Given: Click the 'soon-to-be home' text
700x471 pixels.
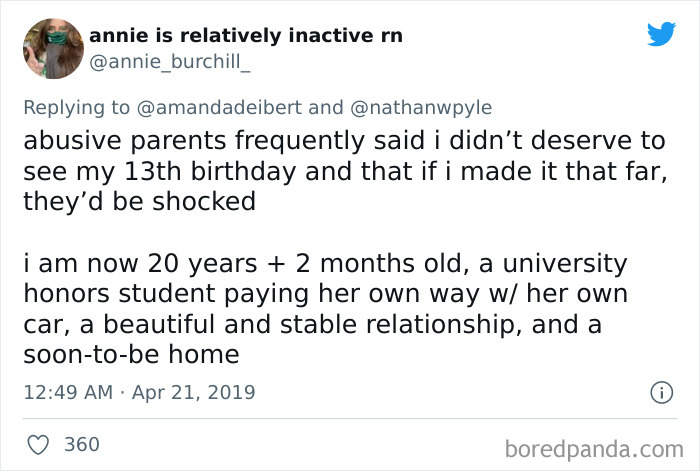Looking at the screenshot, I should (130, 357).
